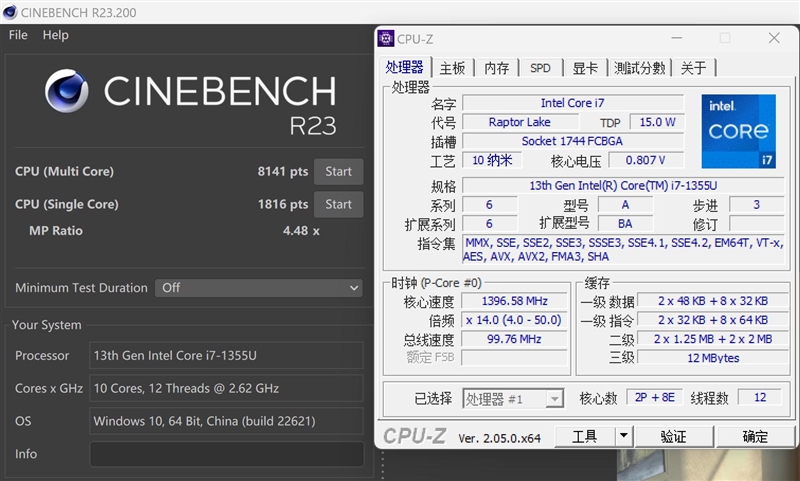Image resolution: width=800 pixels, height=481 pixels.
Task: Click the 确定 button in CPU-Z
Action: click(x=755, y=437)
